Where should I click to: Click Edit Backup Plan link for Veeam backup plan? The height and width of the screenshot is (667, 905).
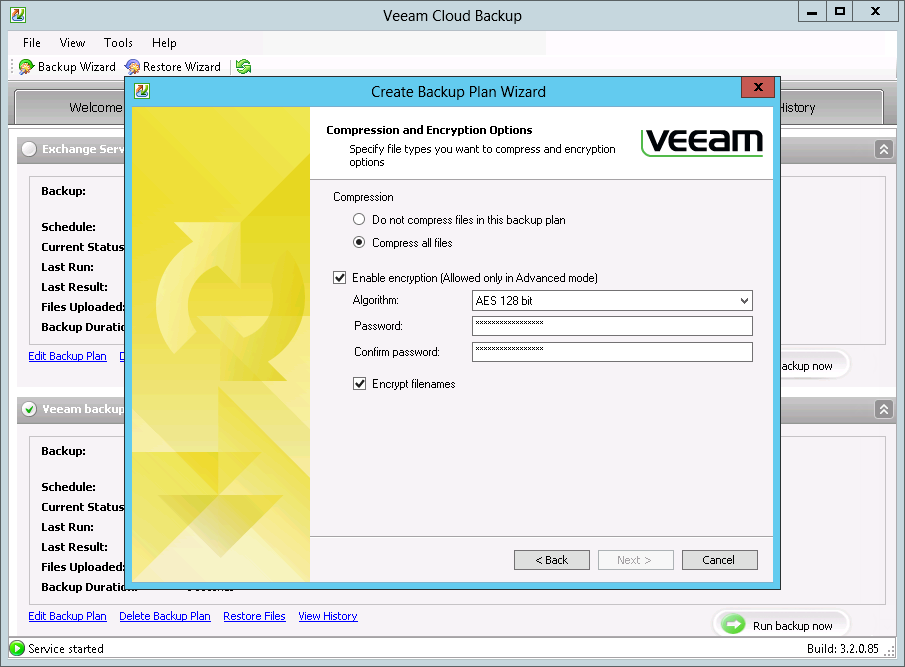pyautogui.click(x=68, y=616)
